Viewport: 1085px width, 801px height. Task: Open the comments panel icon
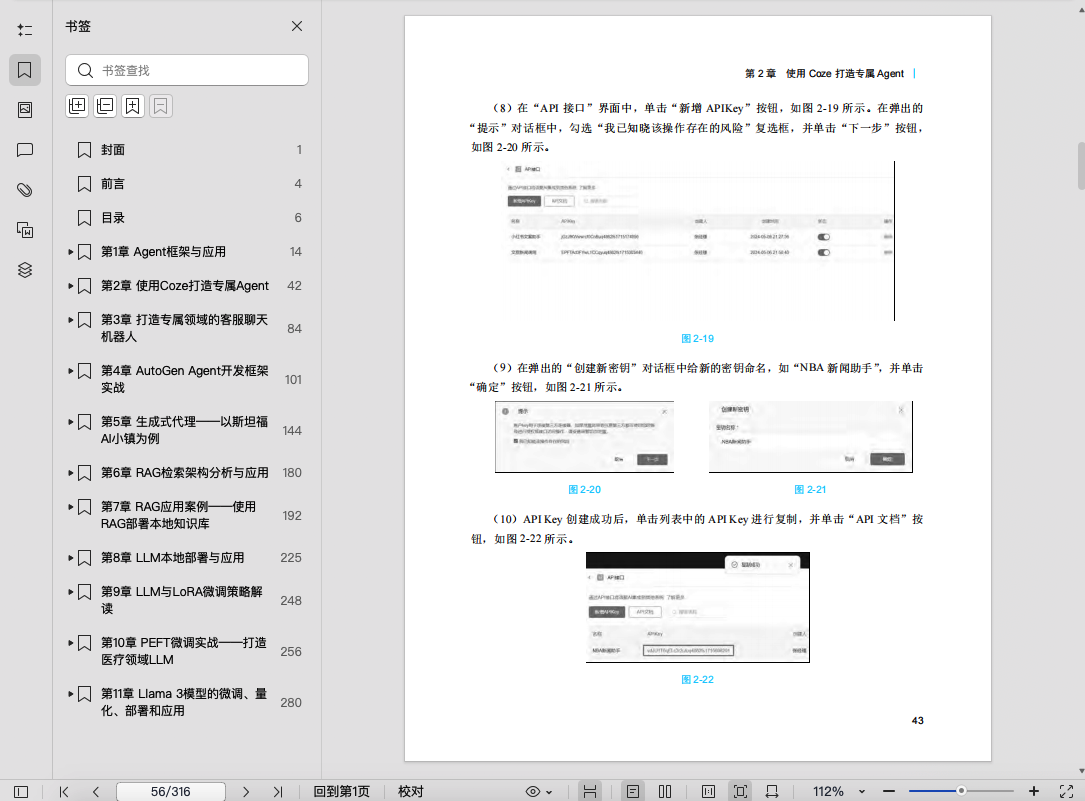(x=25, y=150)
